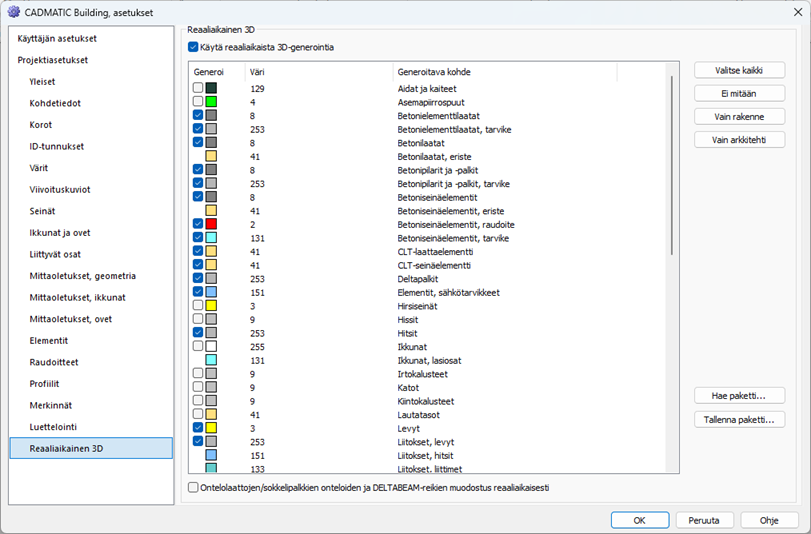
Task: Click the blue swatch for Elementit, sähkötarvikkeet
Action: click(211, 292)
